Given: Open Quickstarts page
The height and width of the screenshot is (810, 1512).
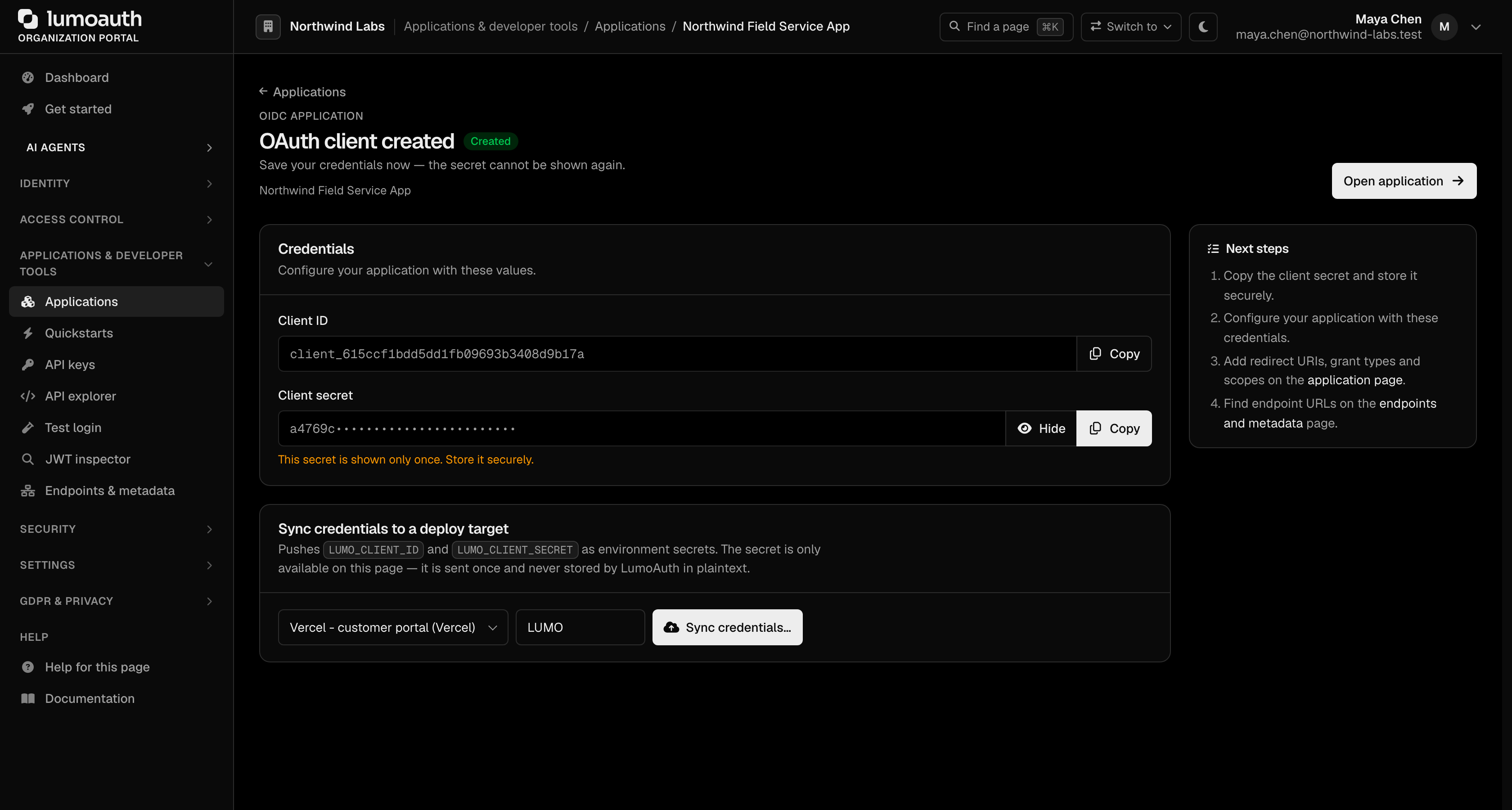Looking at the screenshot, I should 116,333.
